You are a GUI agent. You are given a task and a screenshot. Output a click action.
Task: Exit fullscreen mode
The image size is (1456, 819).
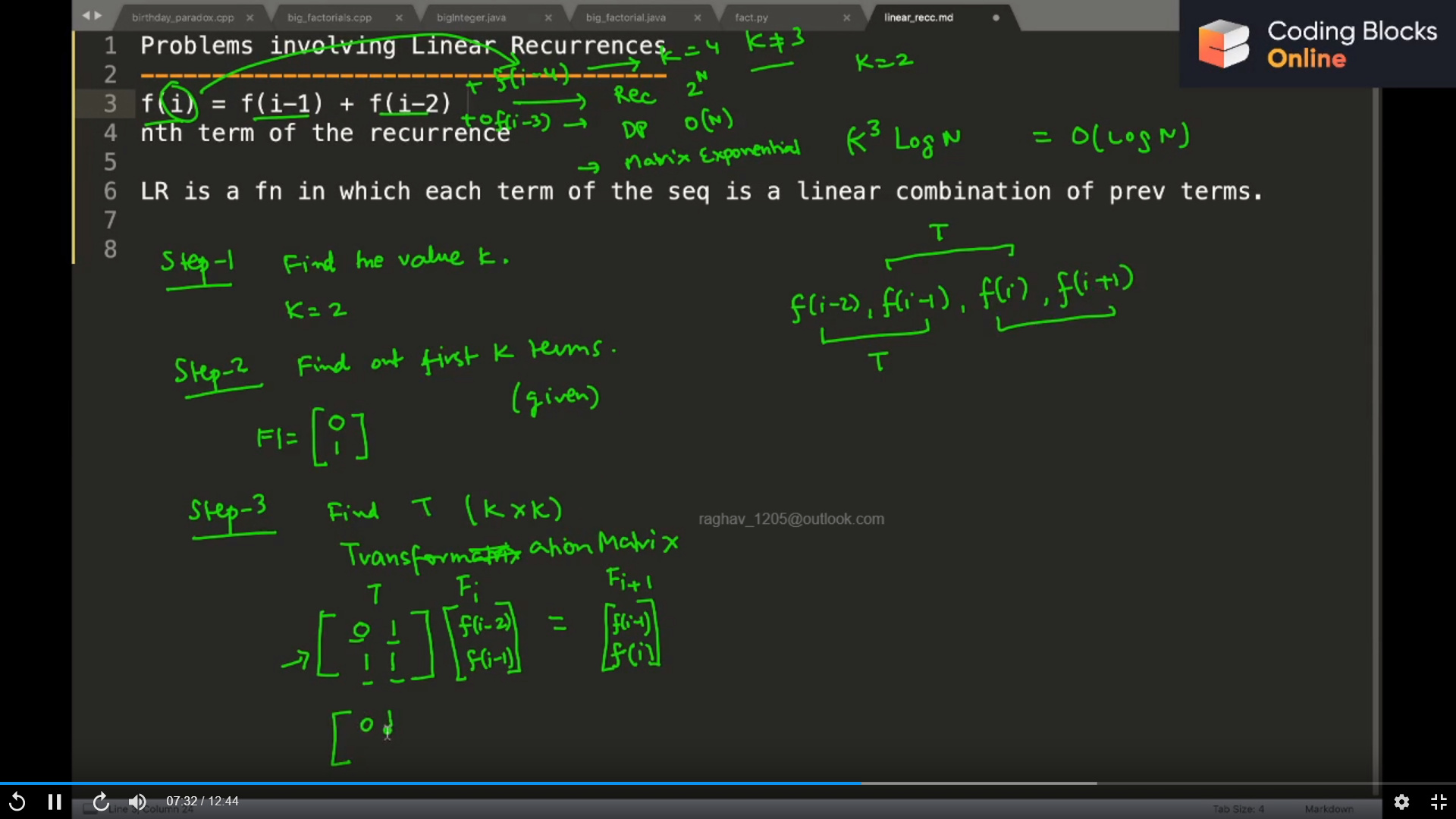click(1439, 802)
